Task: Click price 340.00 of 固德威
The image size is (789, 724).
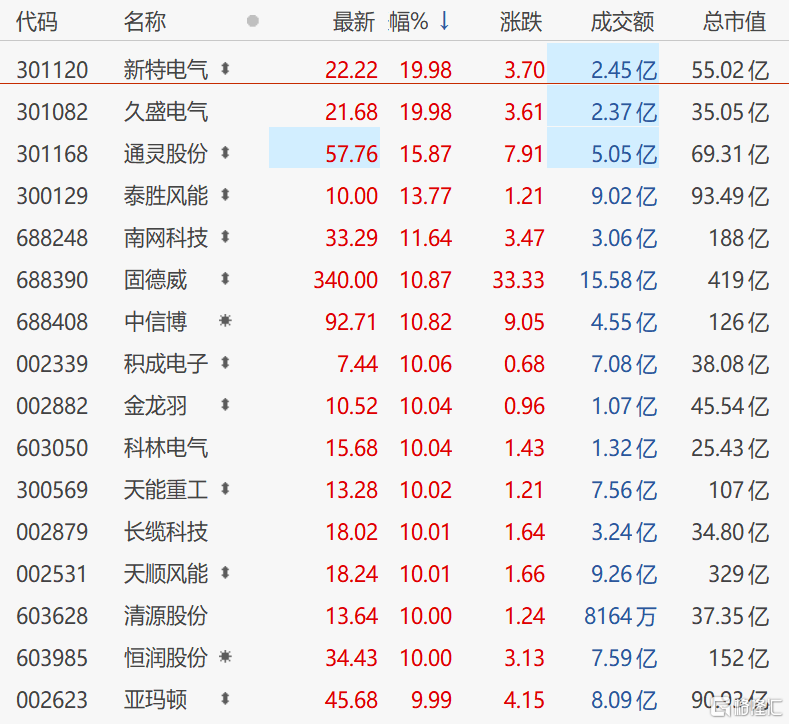Action: coord(346,280)
